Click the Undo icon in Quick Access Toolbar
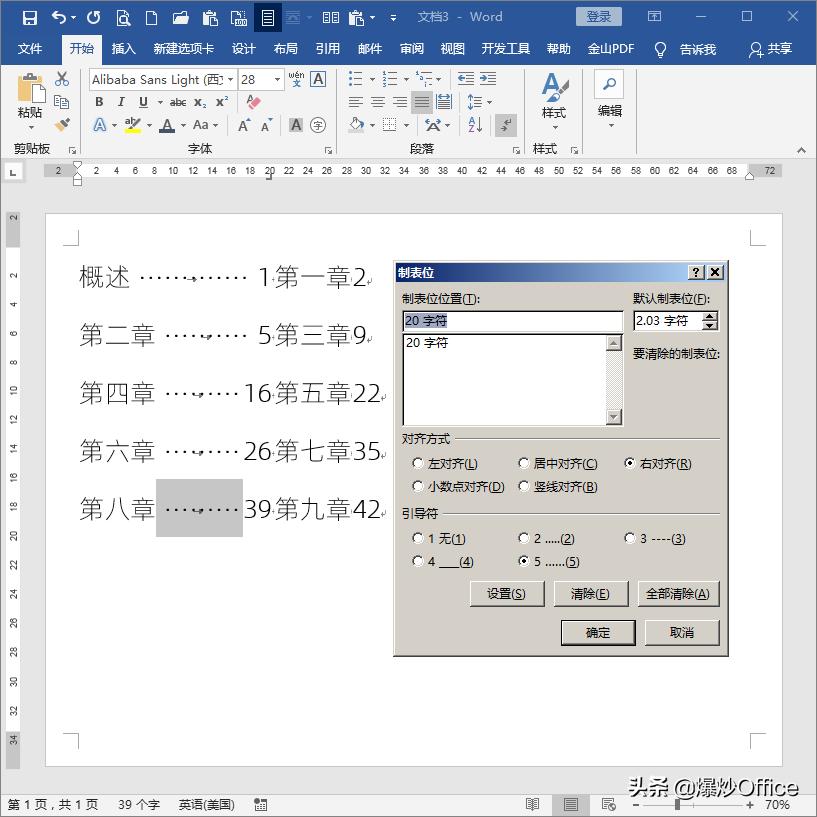Image resolution: width=817 pixels, height=817 pixels. pos(57,17)
